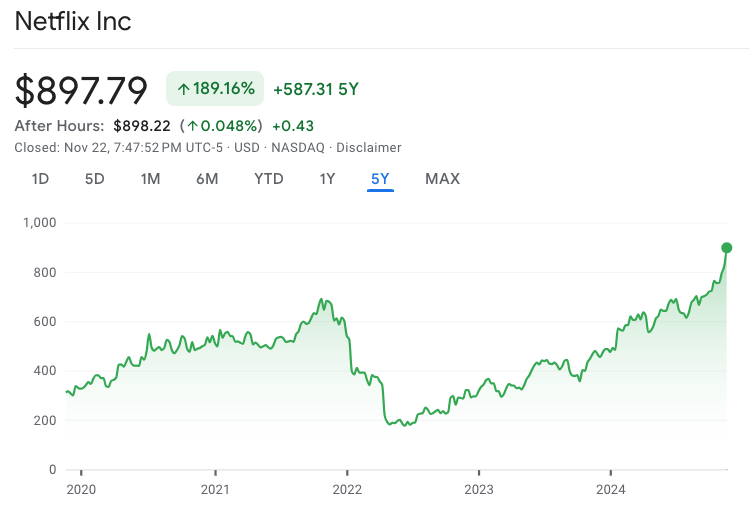Switch chart to 6M range
The height and width of the screenshot is (514, 749).
[x=207, y=179]
